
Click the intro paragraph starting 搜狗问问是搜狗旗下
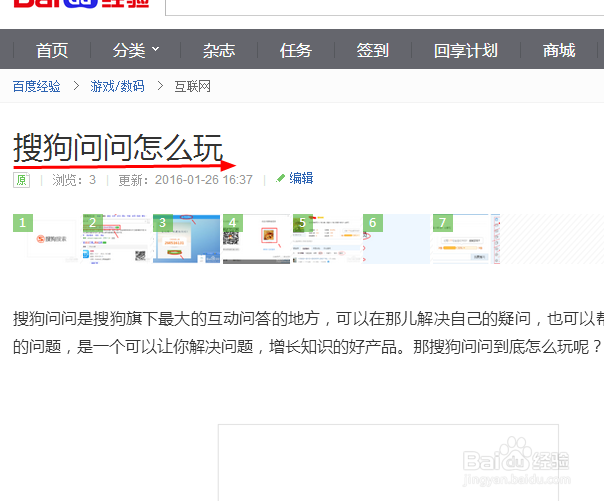[309, 333]
